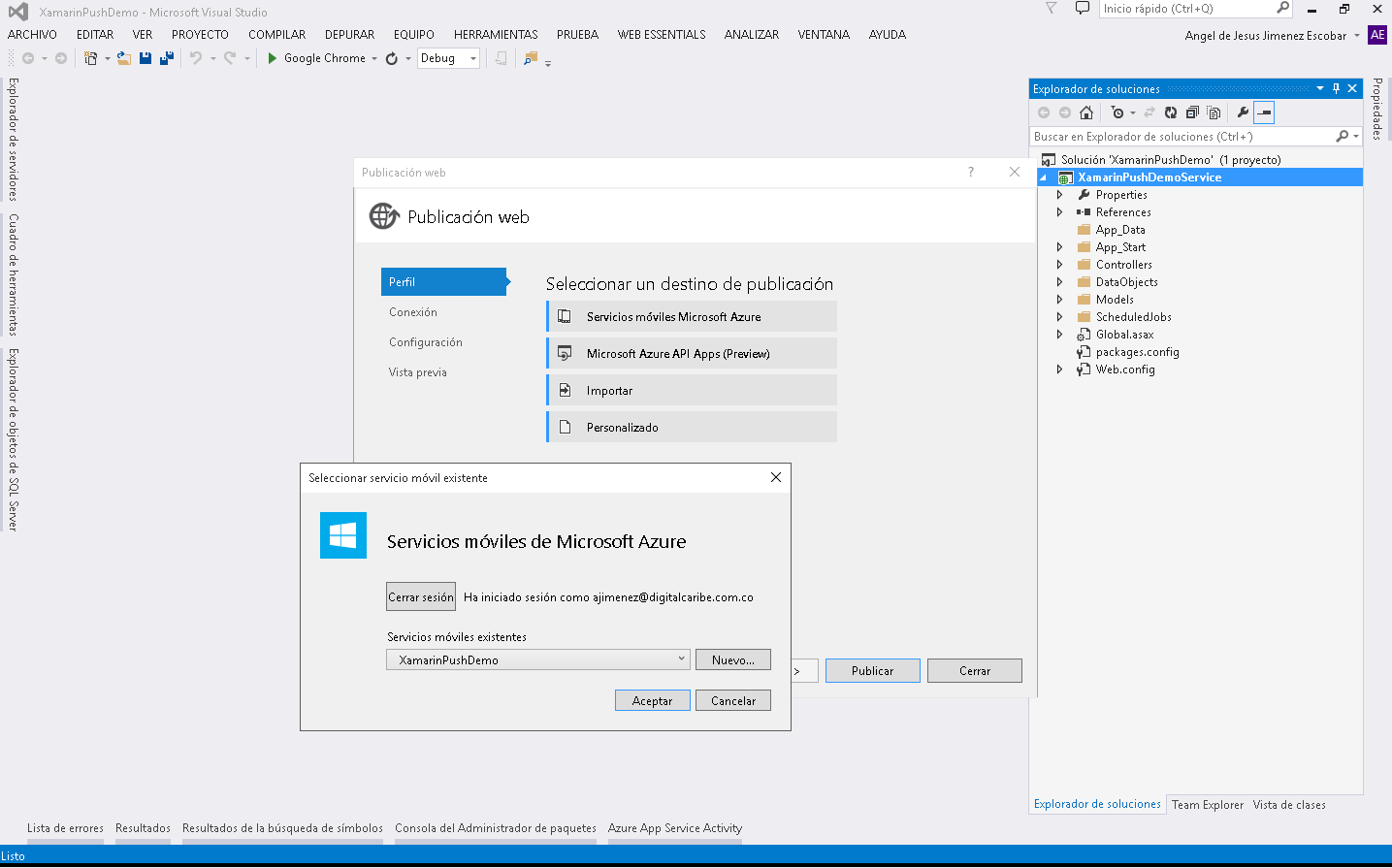This screenshot has height=868, width=1392.
Task: Open the PROYECTO menu
Action: tap(200, 34)
